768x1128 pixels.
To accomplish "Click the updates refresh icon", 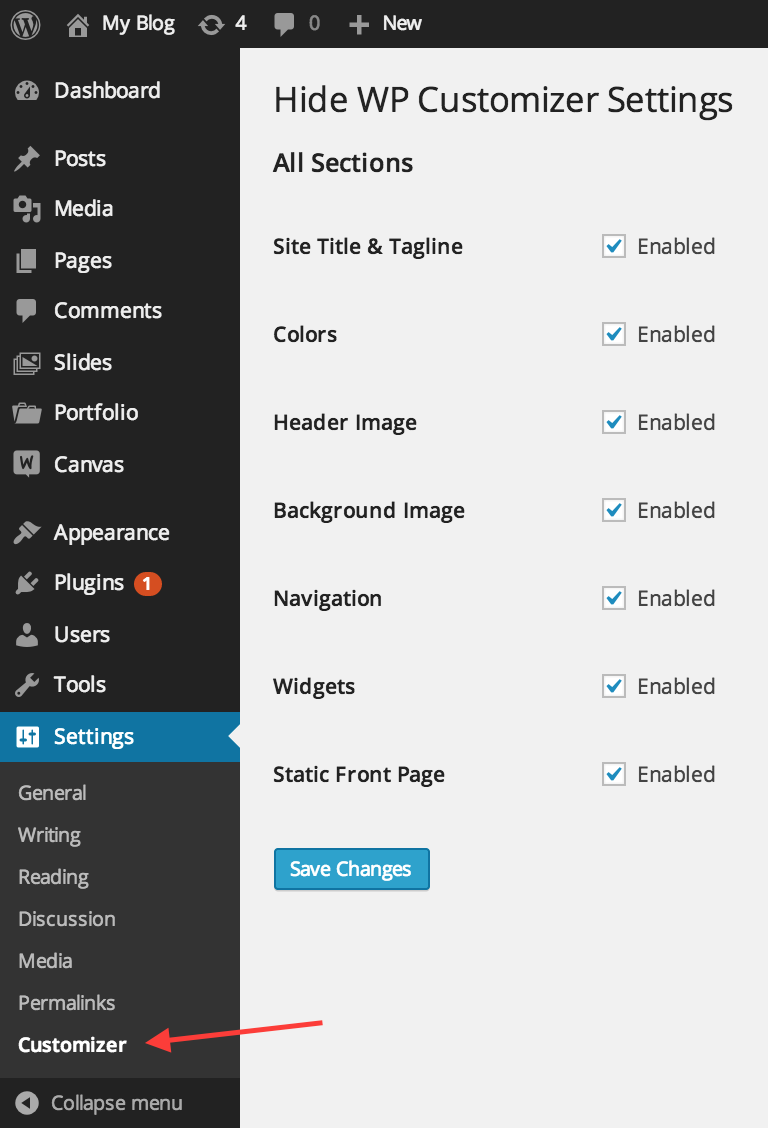I will [x=211, y=25].
